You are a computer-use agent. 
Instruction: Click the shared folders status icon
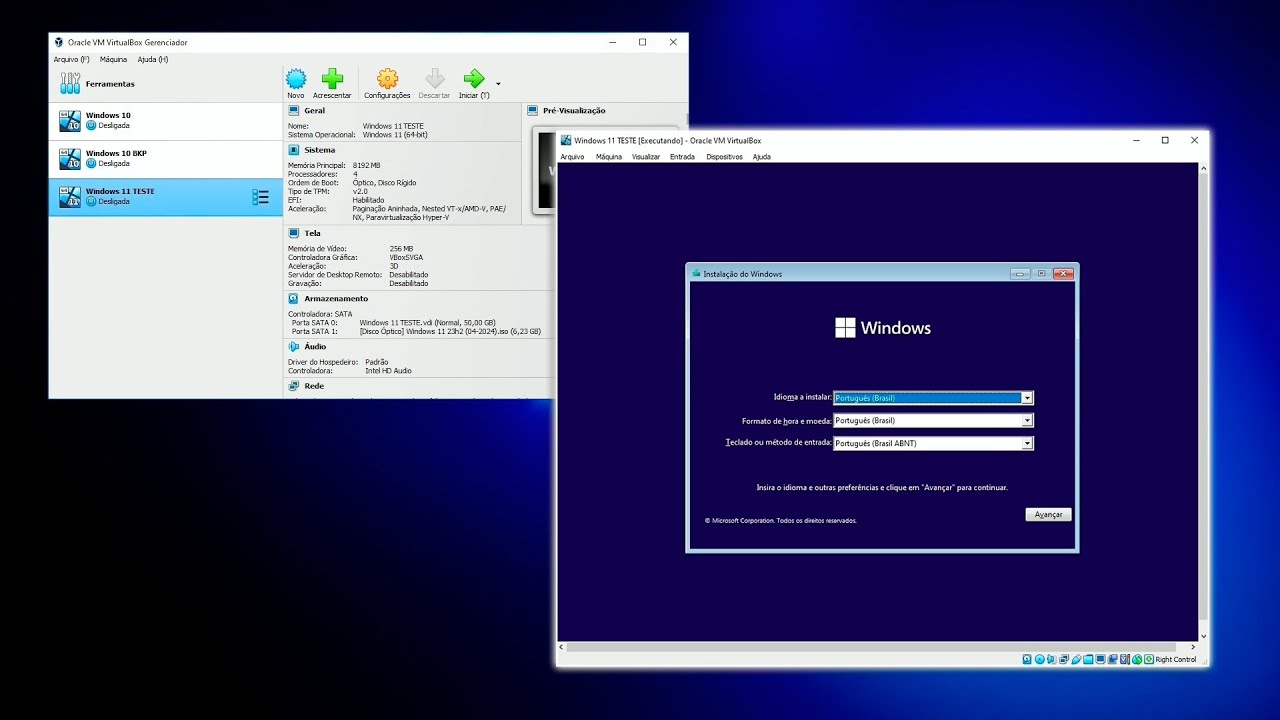1088,659
